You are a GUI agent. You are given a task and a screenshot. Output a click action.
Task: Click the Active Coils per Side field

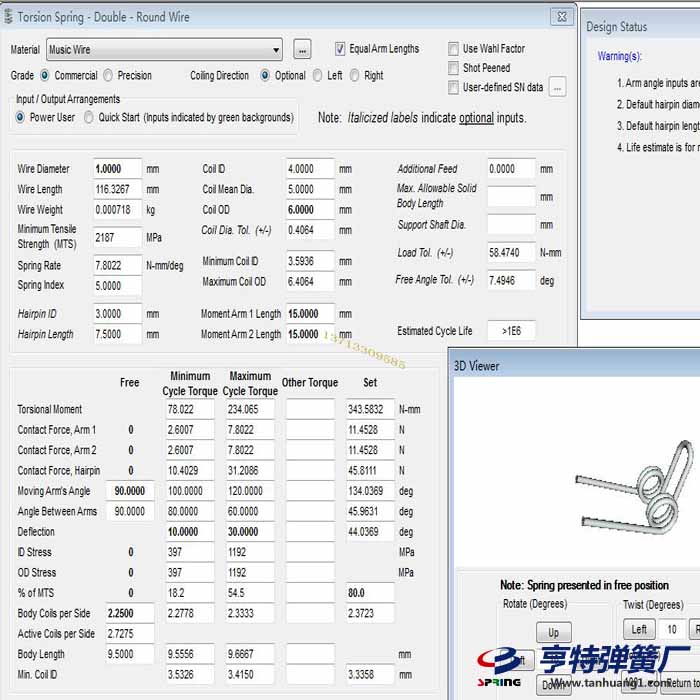tap(130, 634)
